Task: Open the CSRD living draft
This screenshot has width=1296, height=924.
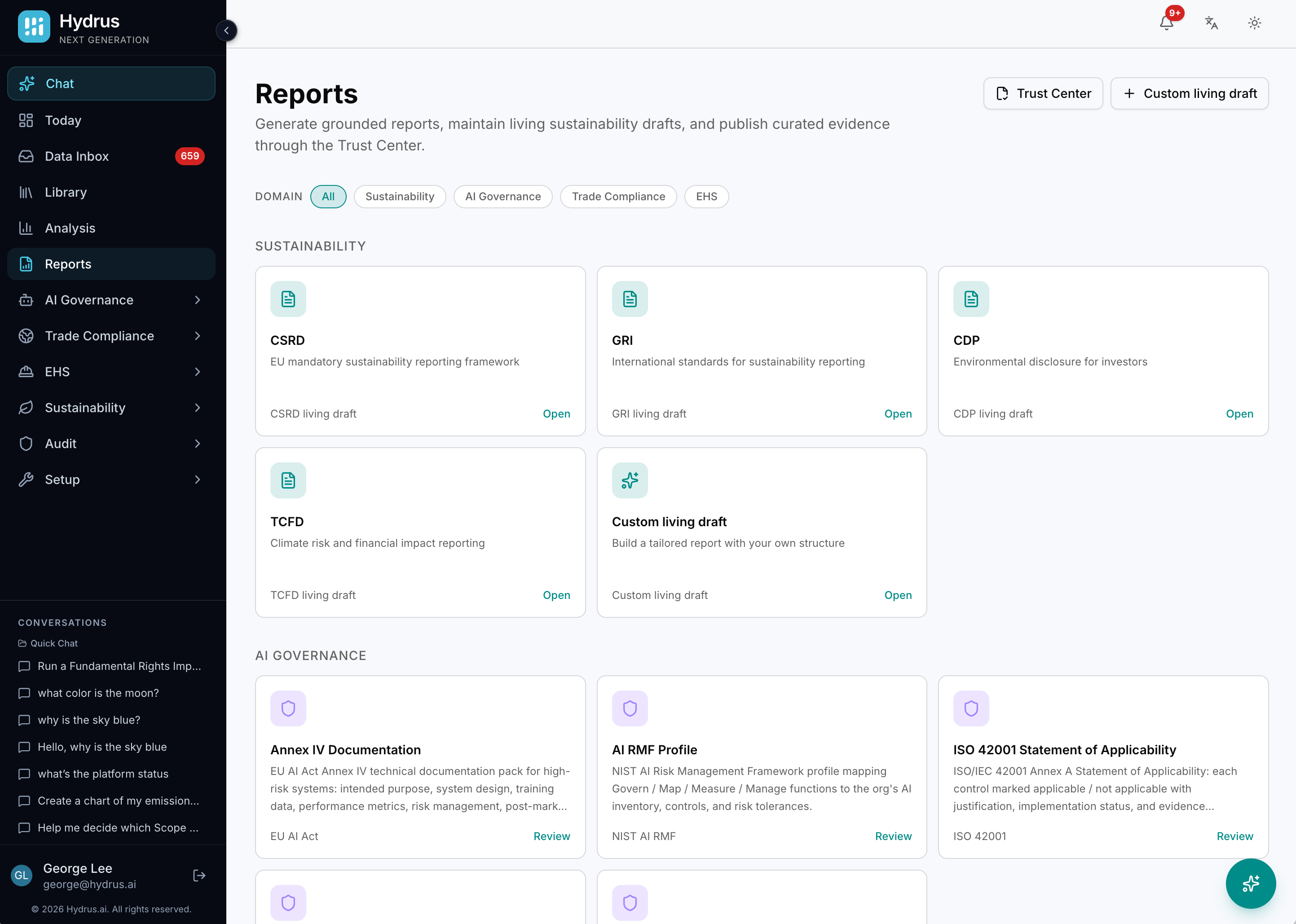Action: click(556, 414)
